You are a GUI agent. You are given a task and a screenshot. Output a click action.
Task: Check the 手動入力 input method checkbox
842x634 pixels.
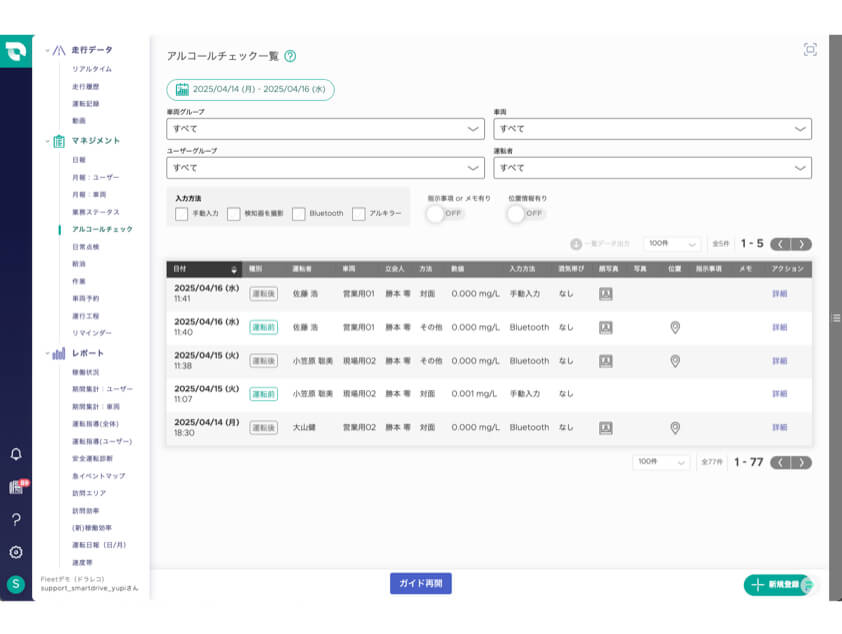coord(182,214)
